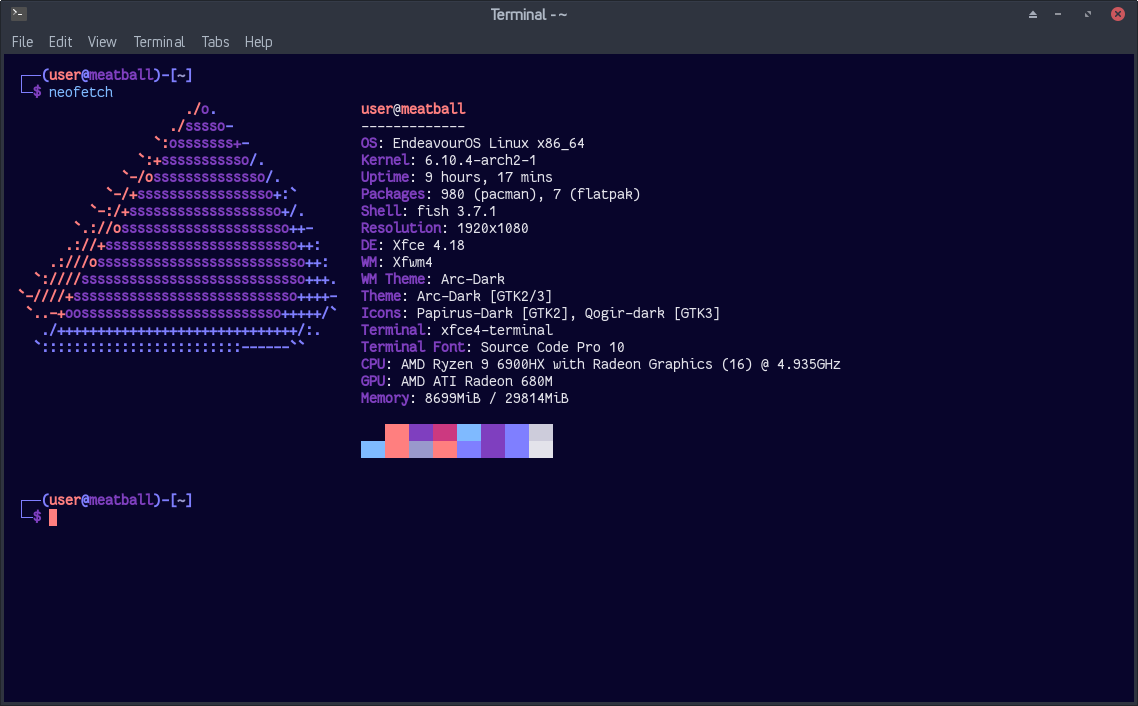This screenshot has height=706, width=1138.
Task: Open the File menu
Action: click(x=22, y=42)
